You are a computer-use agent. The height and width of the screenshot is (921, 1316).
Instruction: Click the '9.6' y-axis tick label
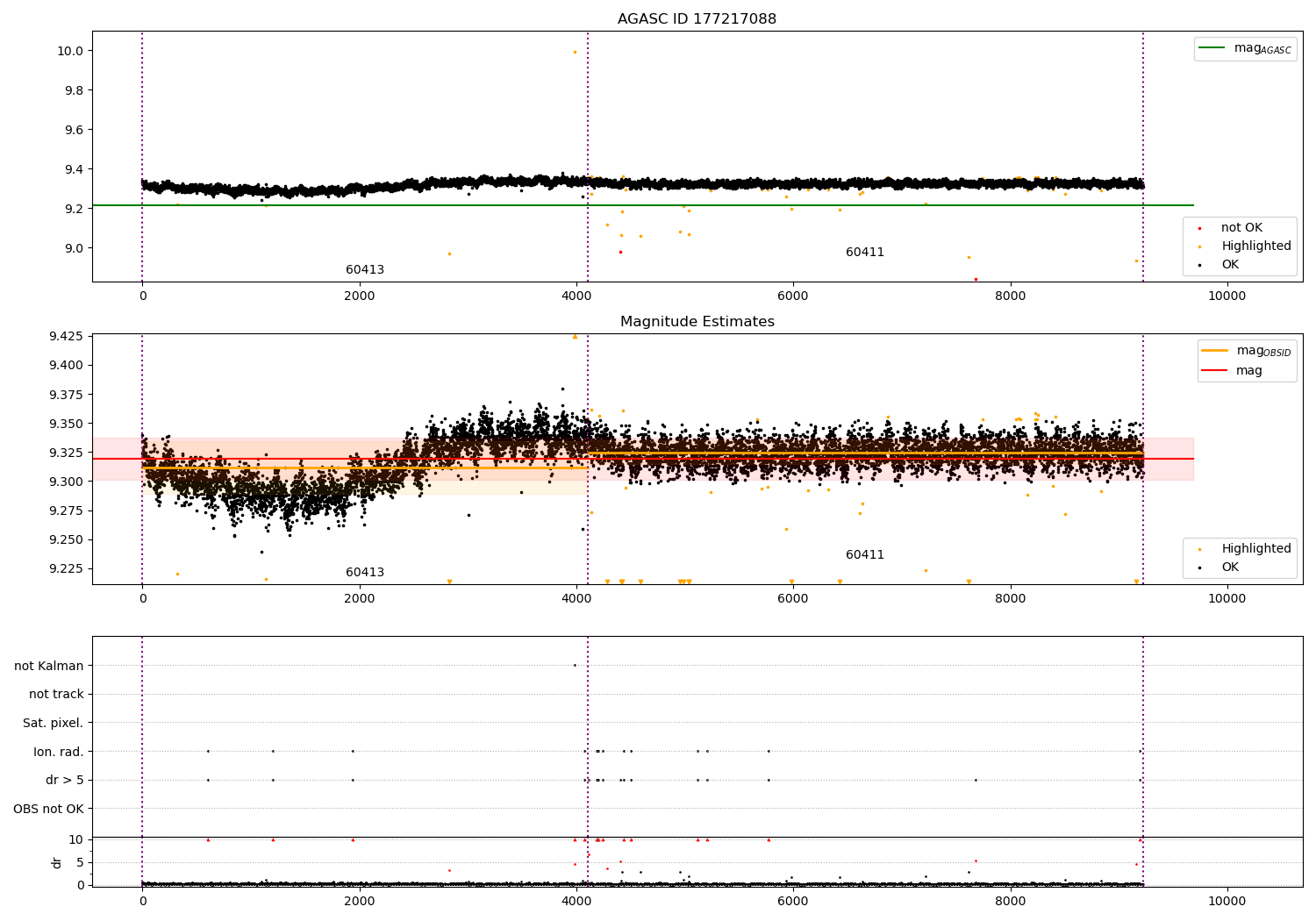point(74,130)
